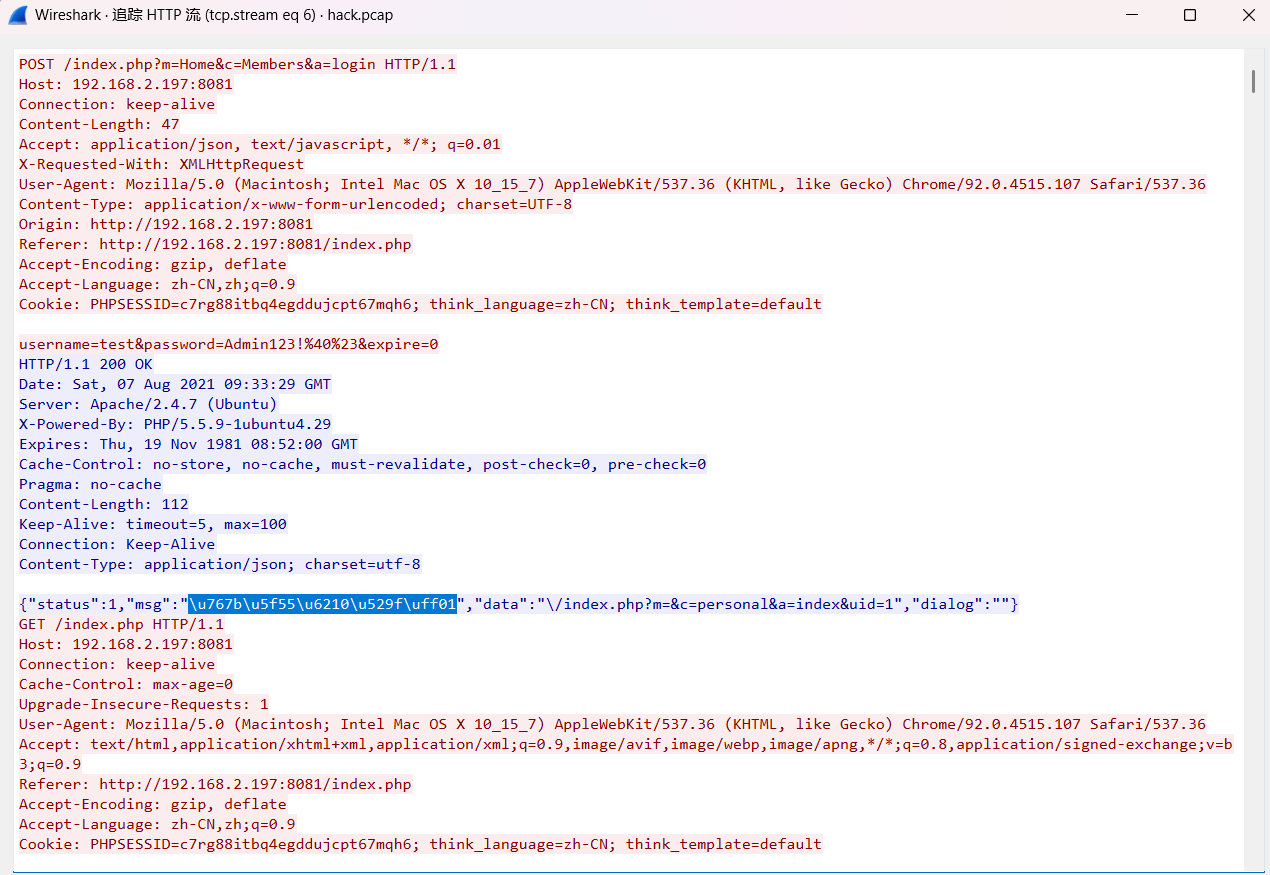1270x875 pixels.
Task: Click the X-Powered-By PHP header line
Action: click(x=175, y=424)
